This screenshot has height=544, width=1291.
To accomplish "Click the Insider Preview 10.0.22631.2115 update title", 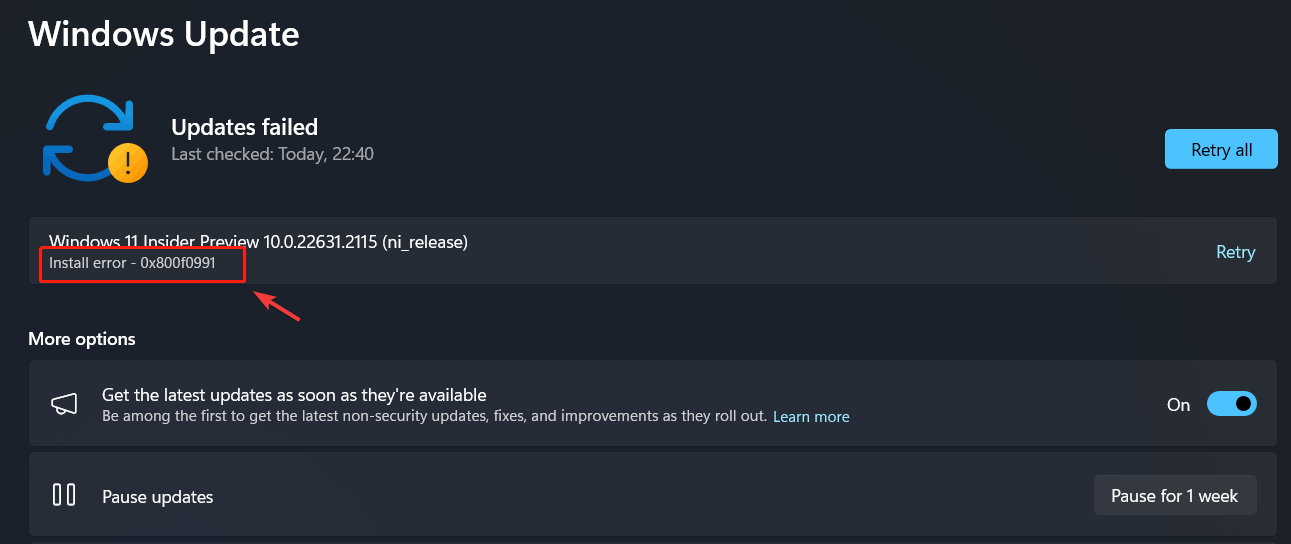I will point(258,242).
